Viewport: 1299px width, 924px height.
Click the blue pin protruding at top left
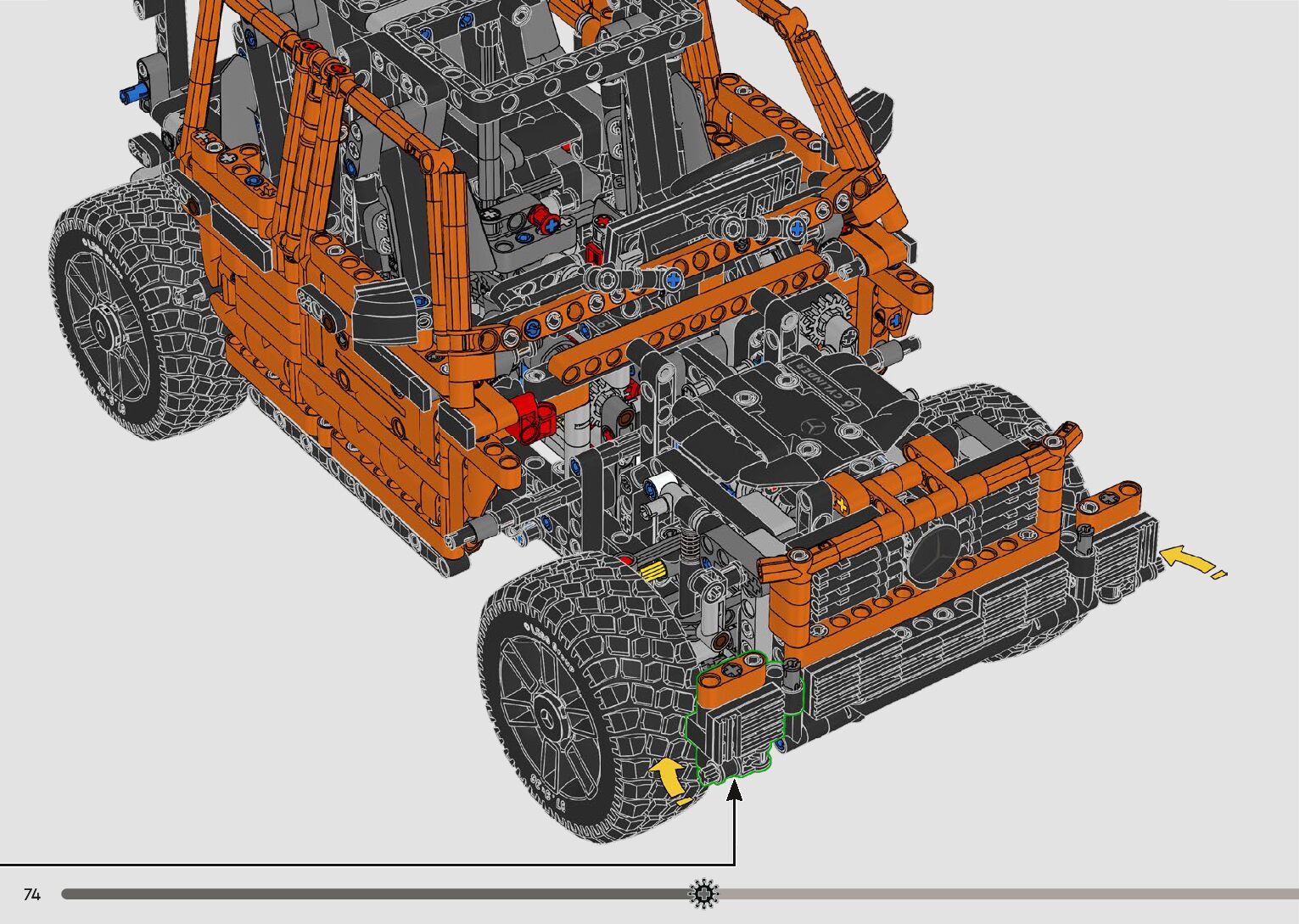pos(132,92)
